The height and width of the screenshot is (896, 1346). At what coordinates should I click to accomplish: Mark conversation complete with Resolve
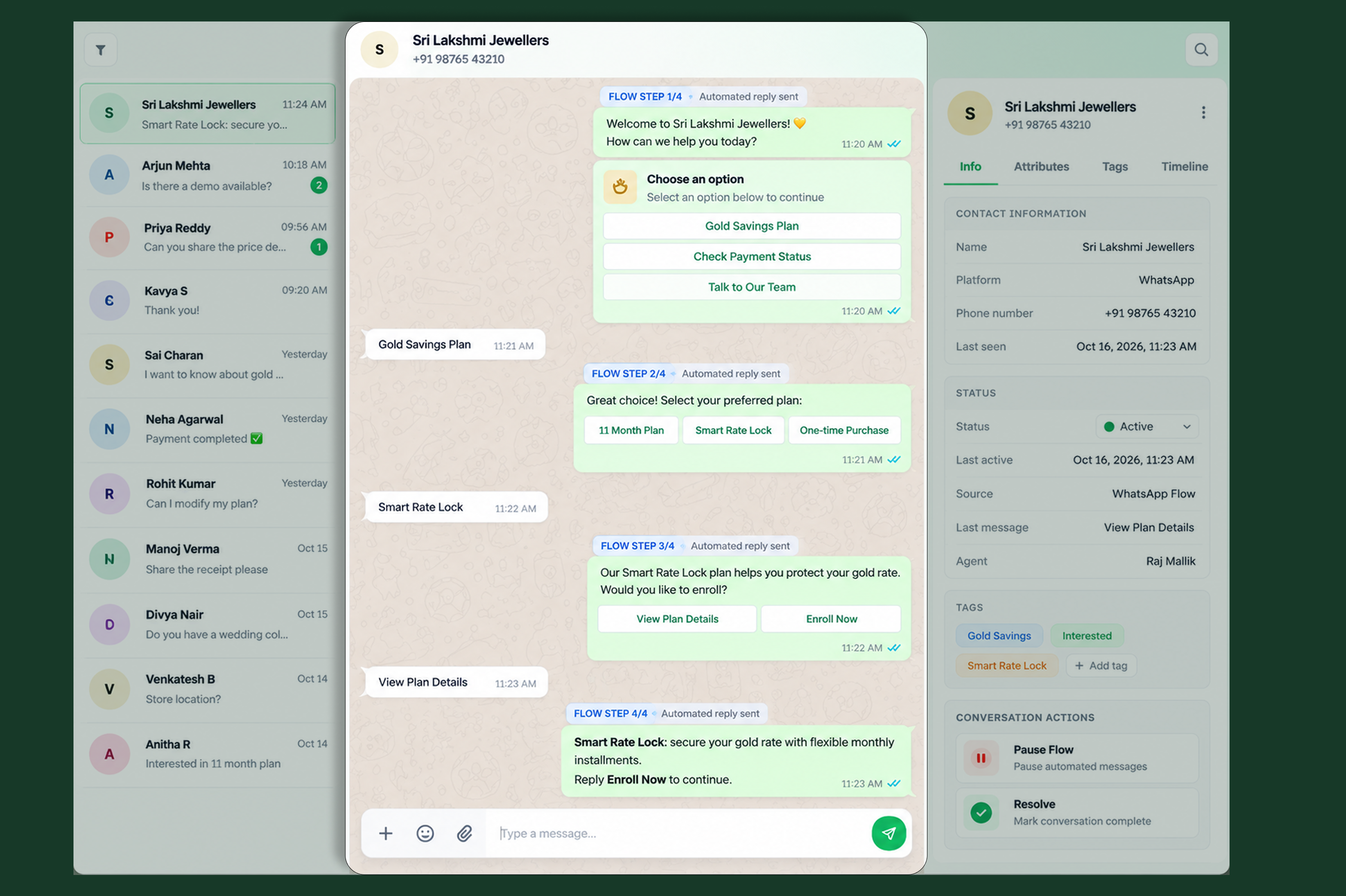(1077, 813)
